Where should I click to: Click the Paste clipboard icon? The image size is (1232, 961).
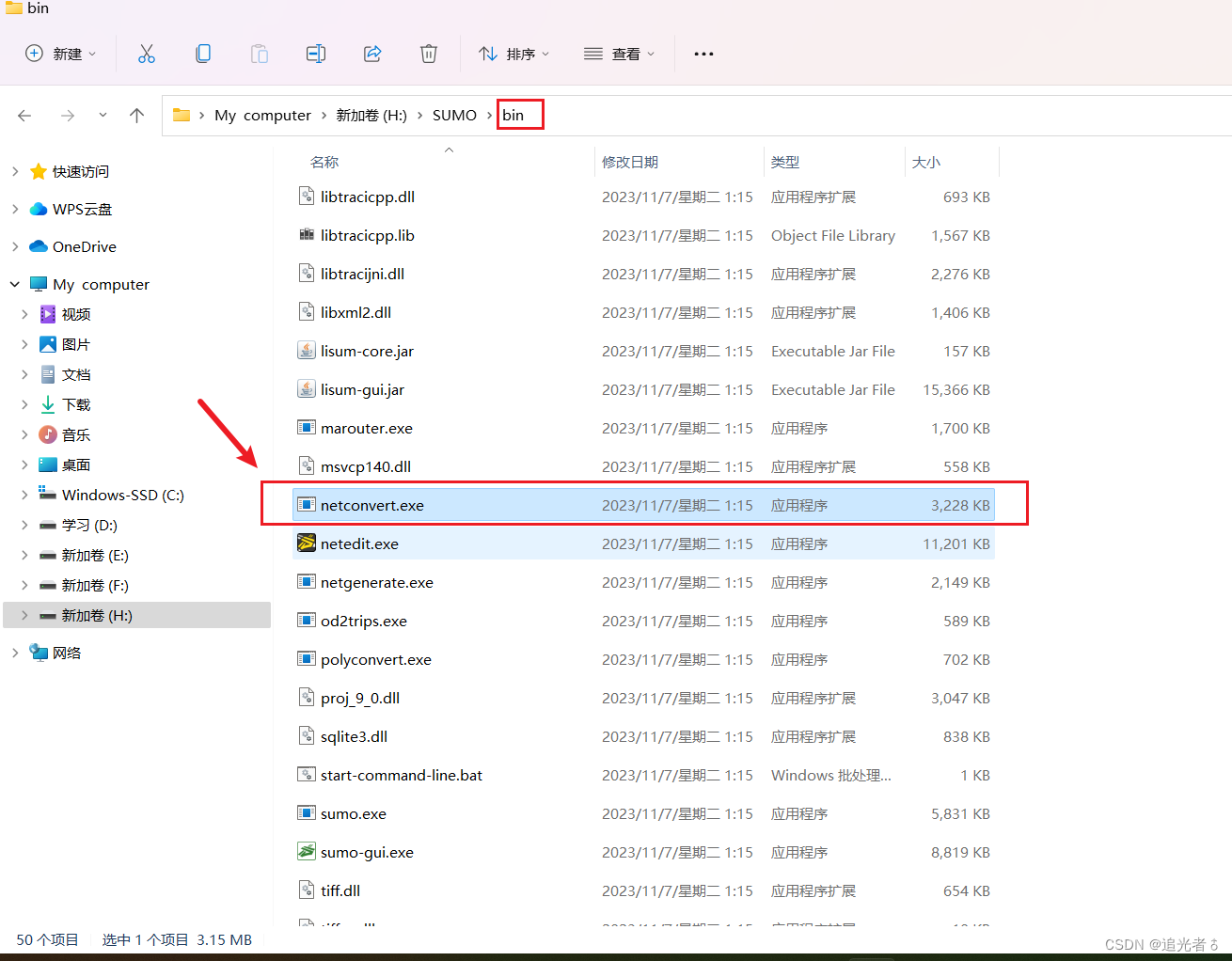click(x=260, y=54)
